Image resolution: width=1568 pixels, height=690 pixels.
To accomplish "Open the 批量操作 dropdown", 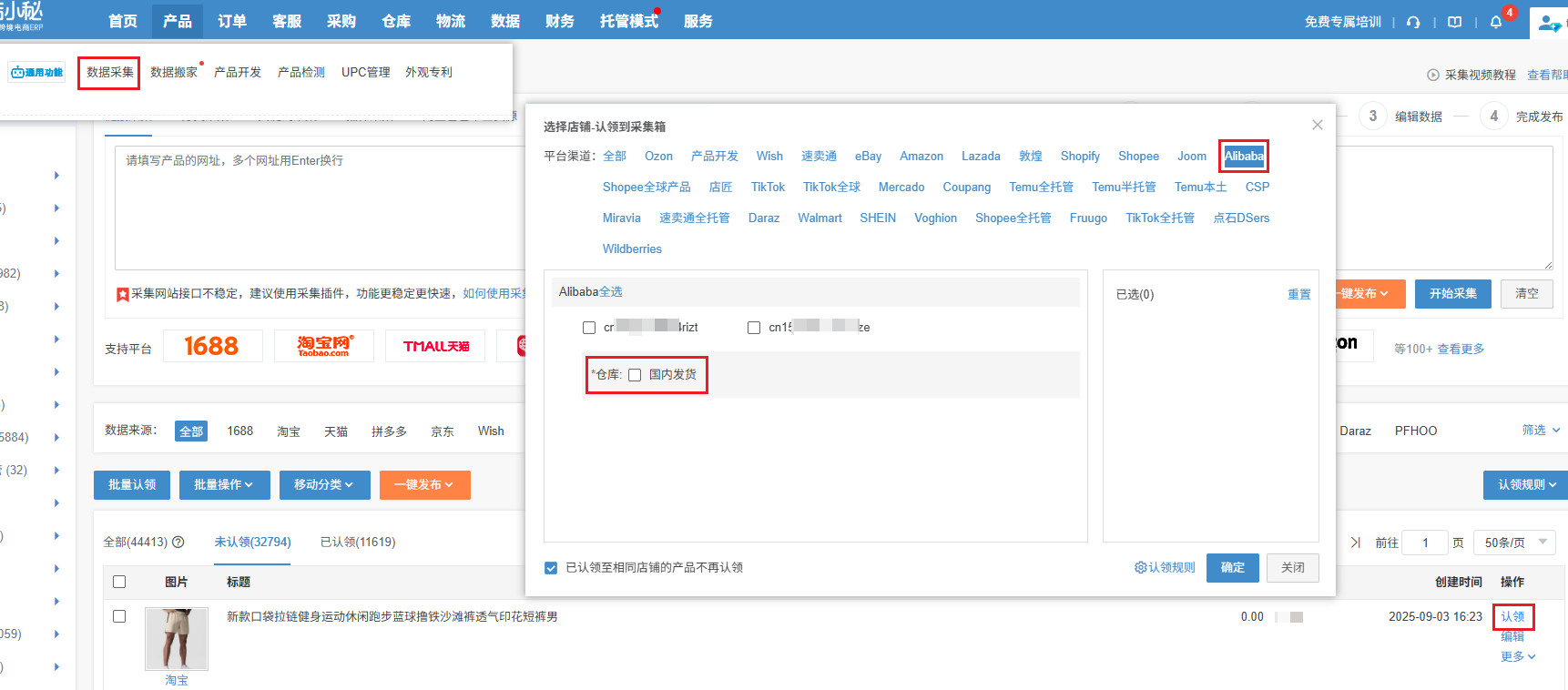I will point(224,485).
